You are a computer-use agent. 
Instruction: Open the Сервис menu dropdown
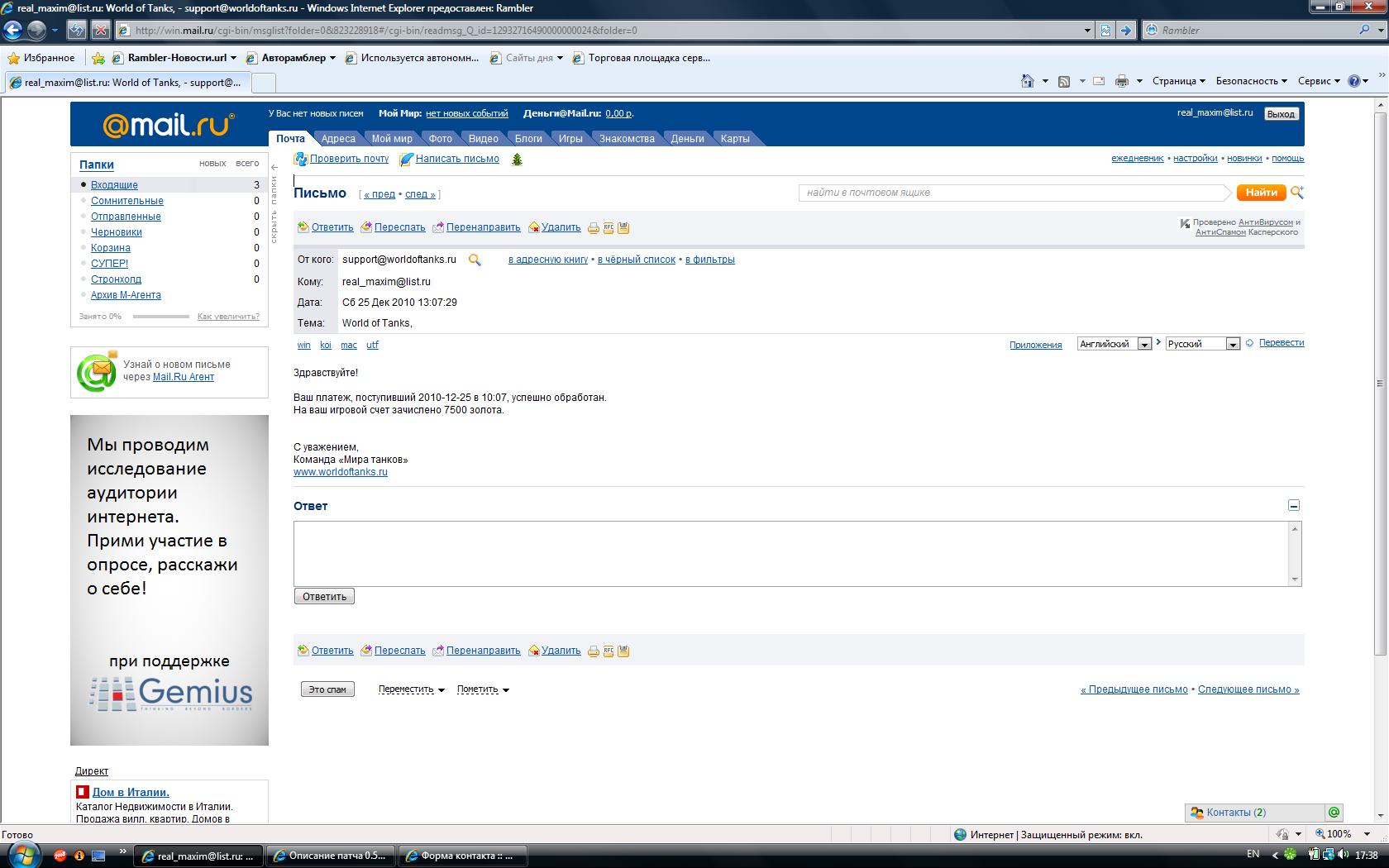1319,81
